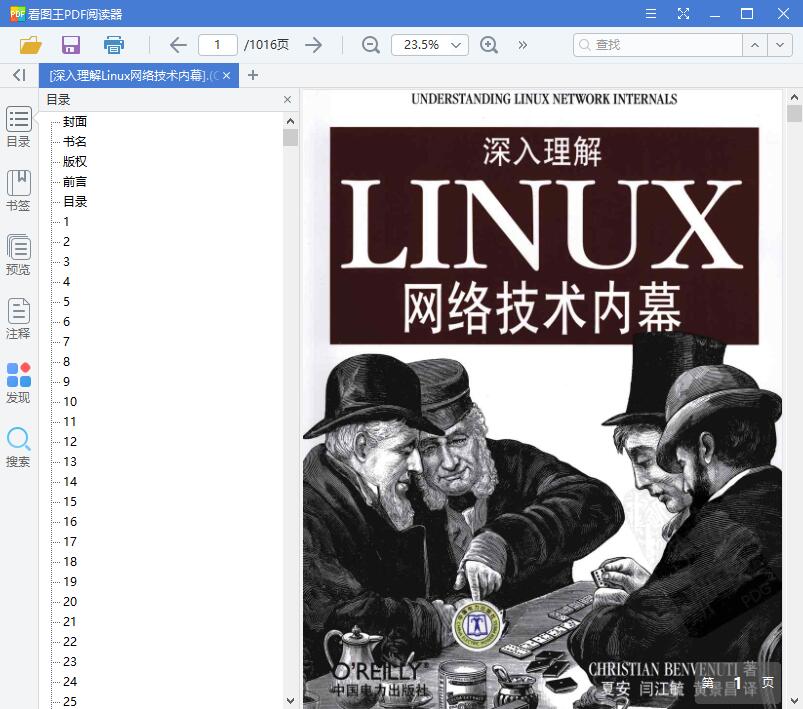The width and height of the screenshot is (803, 709).
Task: Collapse the sidebar with the arrow-bar icon
Action: pos(19,75)
